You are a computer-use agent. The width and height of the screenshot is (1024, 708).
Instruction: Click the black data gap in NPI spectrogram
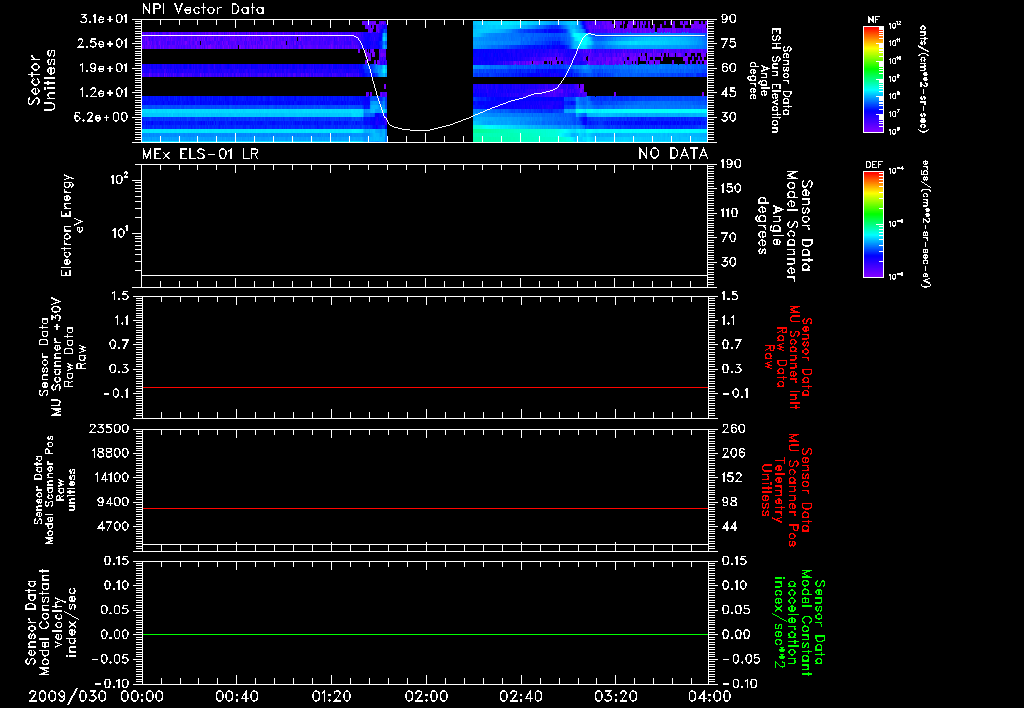click(x=430, y=80)
